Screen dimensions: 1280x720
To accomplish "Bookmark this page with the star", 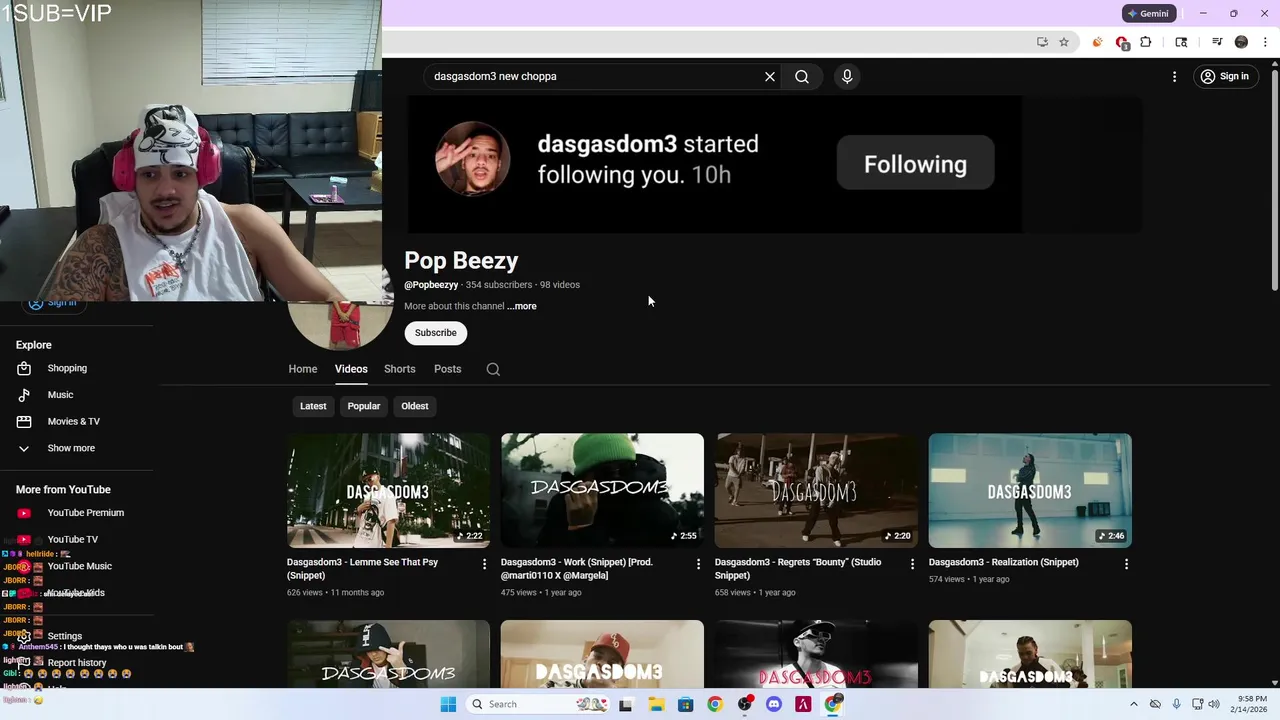I will pos(1064,42).
